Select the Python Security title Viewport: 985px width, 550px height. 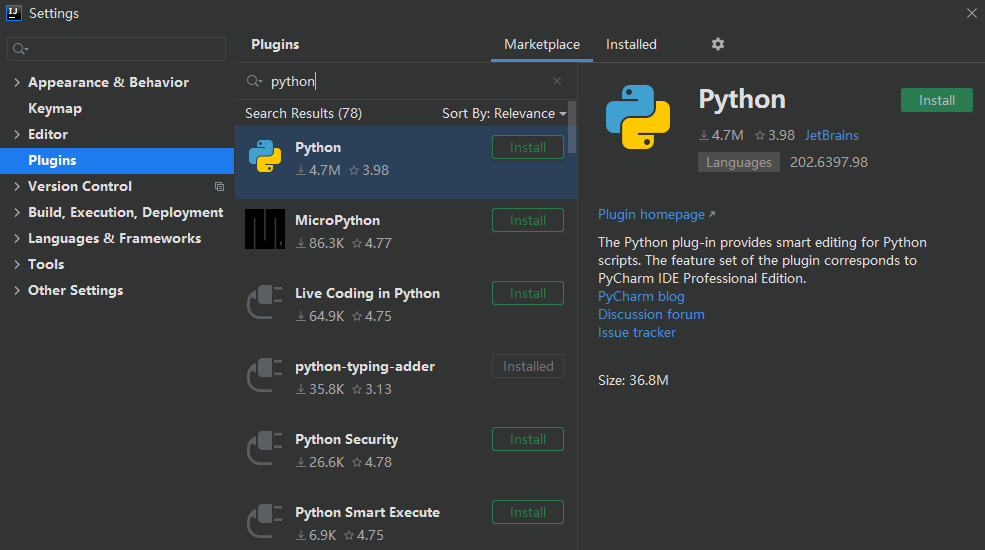click(x=347, y=439)
